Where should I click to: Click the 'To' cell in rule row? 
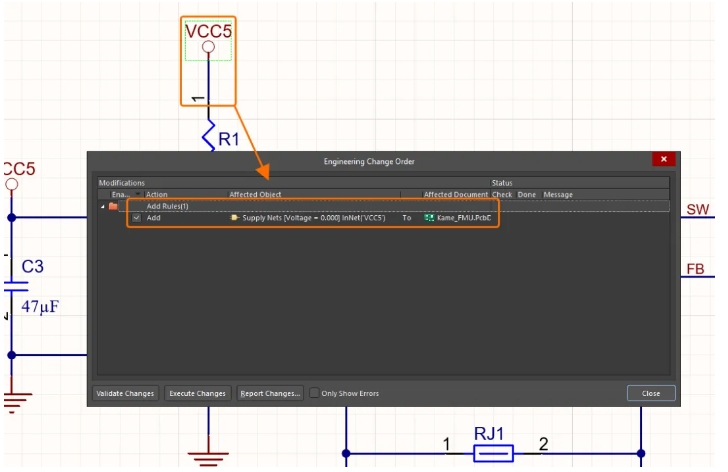click(407, 217)
